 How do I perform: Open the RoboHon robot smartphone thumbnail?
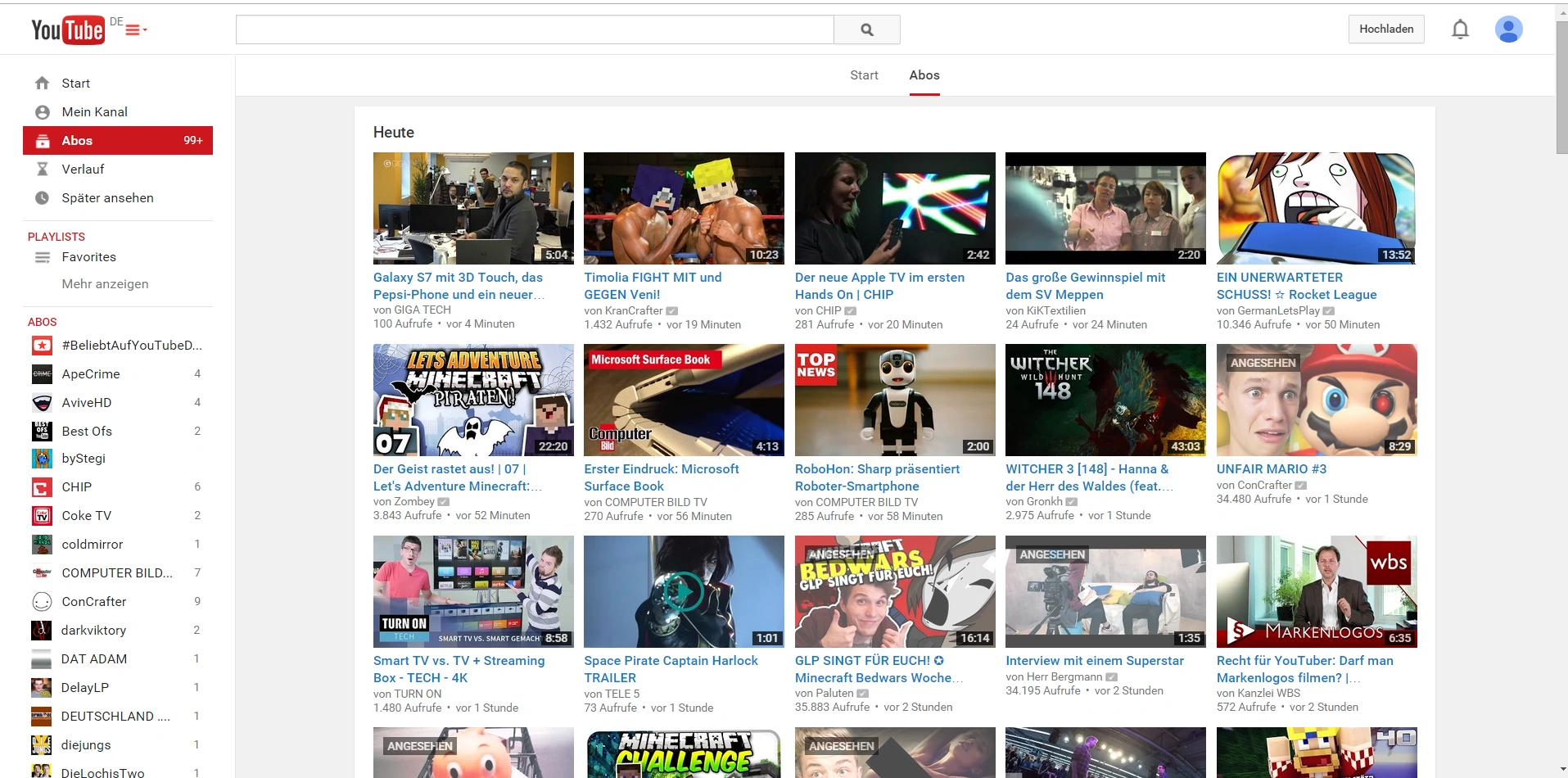click(895, 400)
